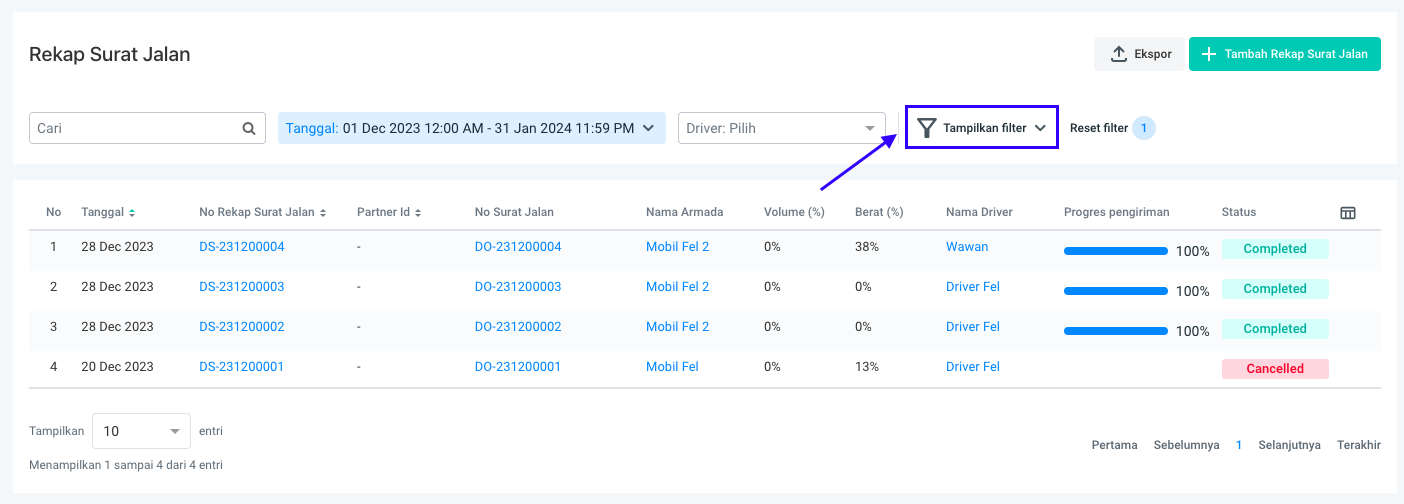1404x504 pixels.
Task: Expand Tampilkan filter chevron
Action: coord(1040,128)
